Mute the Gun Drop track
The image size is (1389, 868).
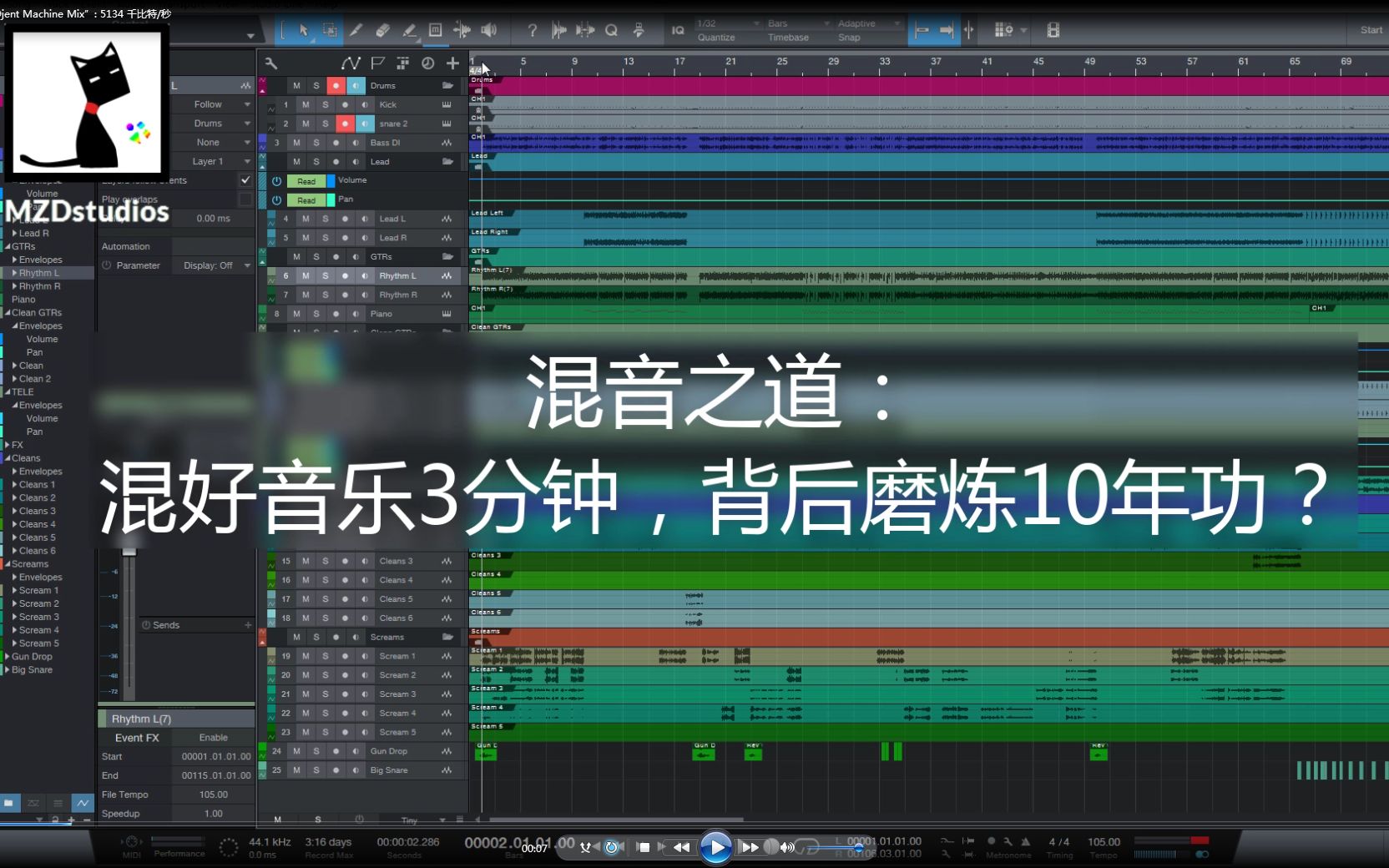296,751
